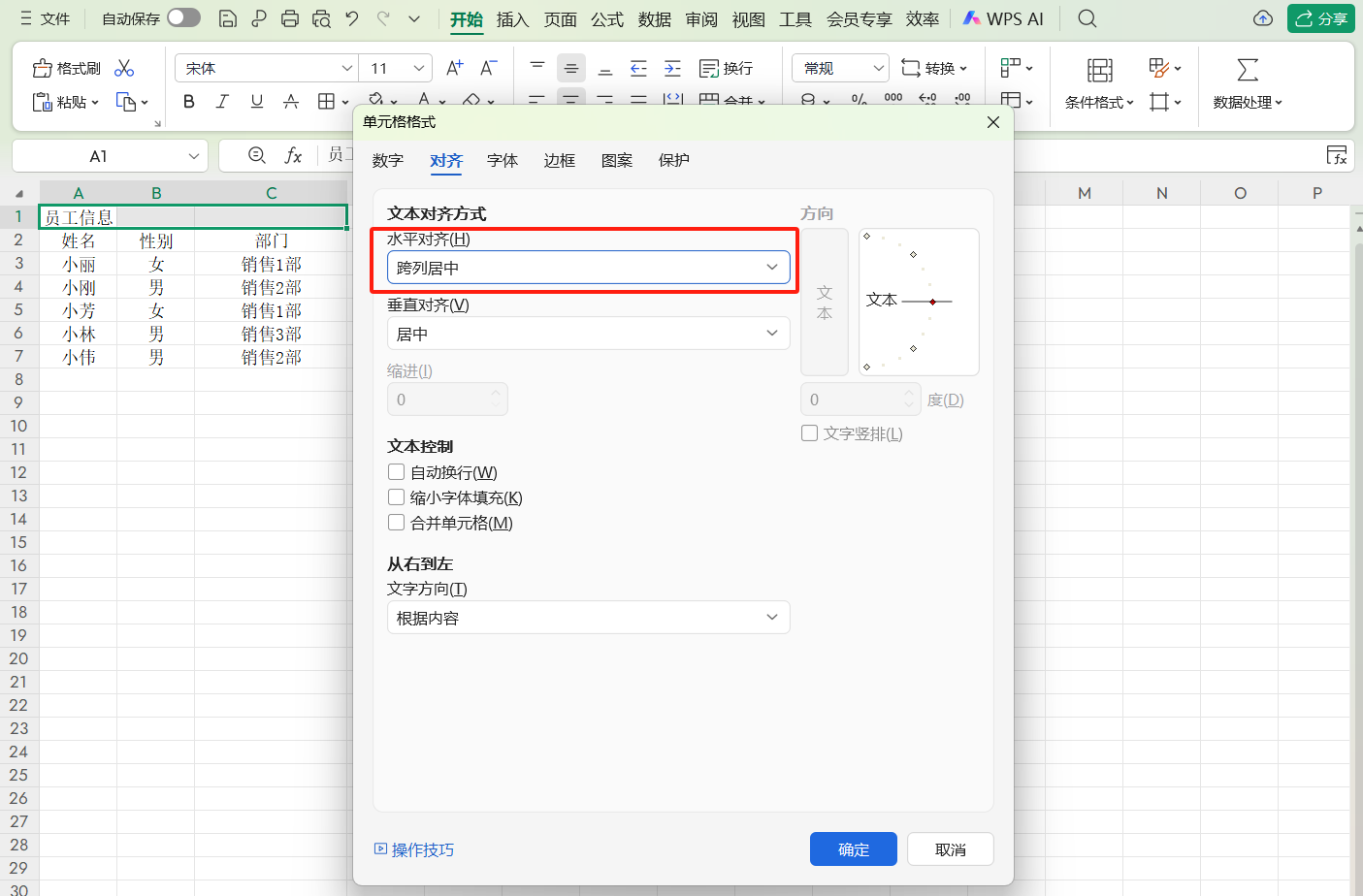Open the 插入 ribbon tab
Viewport: 1363px width, 896px height.
(512, 18)
